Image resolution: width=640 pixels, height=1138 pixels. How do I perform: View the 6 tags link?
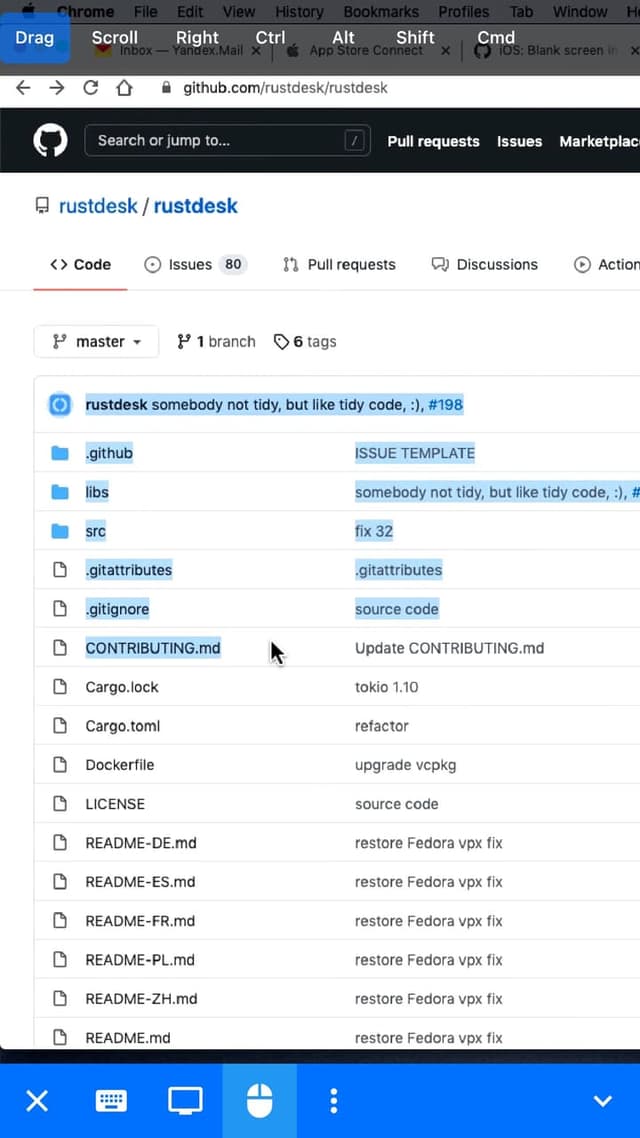click(x=305, y=342)
